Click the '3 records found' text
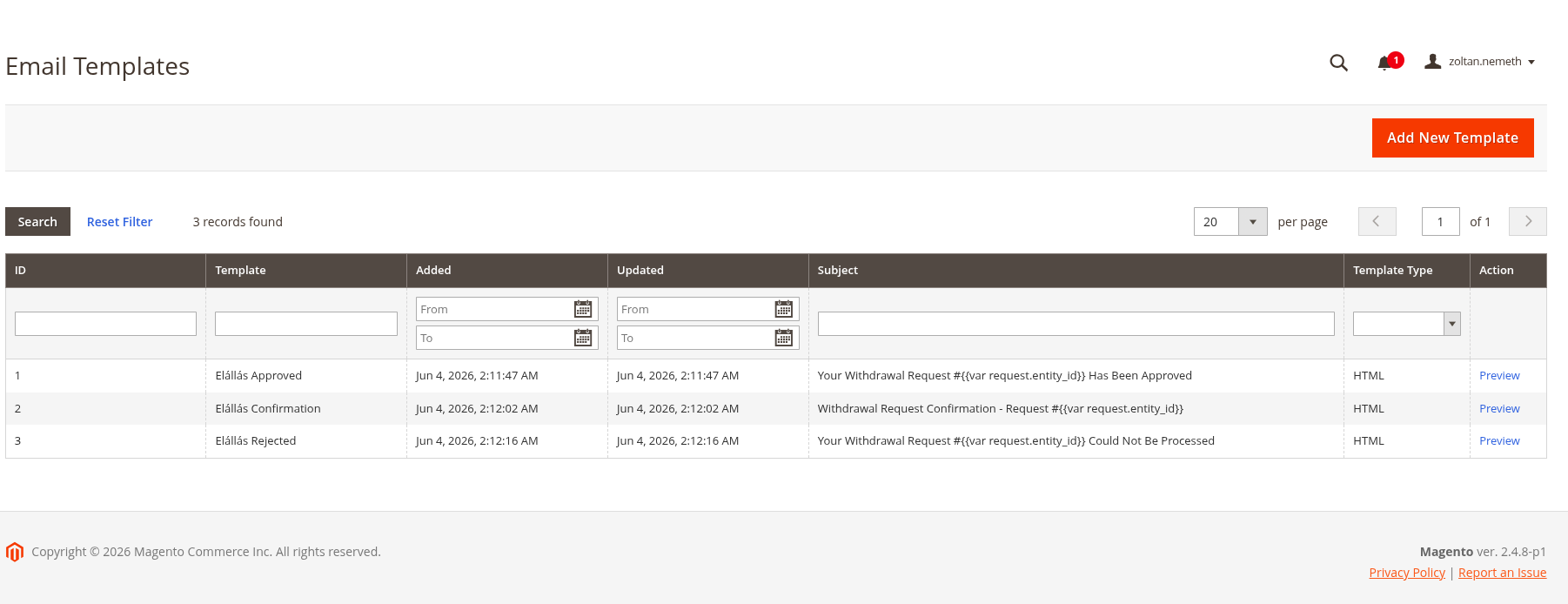Image resolution: width=1568 pixels, height=604 pixels. coord(238,222)
